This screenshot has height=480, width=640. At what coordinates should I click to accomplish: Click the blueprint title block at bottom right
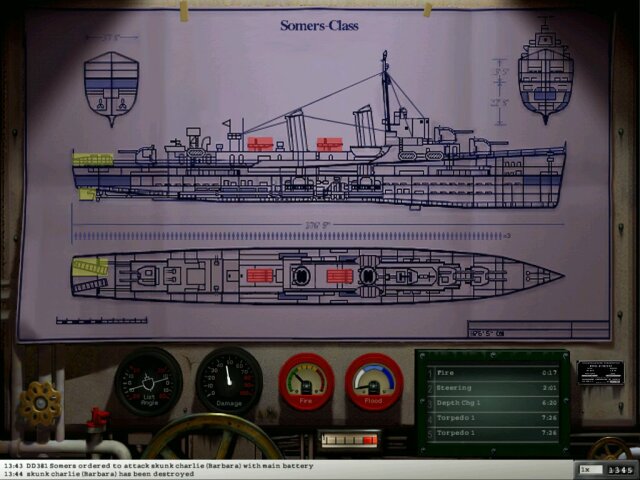coord(538,330)
